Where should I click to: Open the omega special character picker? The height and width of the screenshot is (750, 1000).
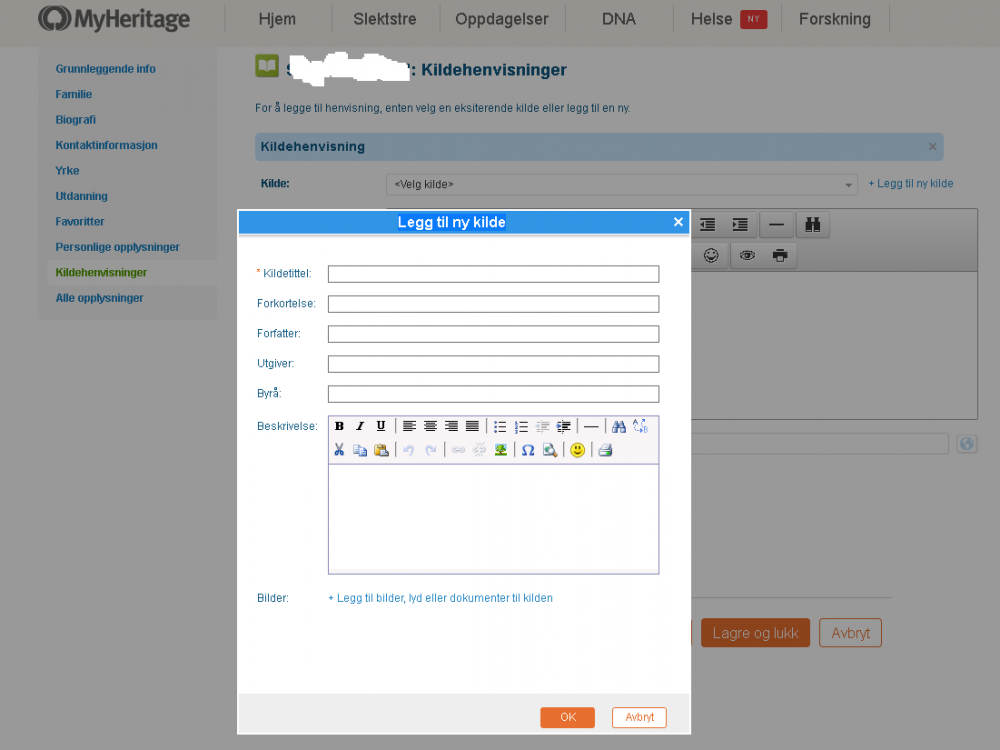click(x=528, y=450)
